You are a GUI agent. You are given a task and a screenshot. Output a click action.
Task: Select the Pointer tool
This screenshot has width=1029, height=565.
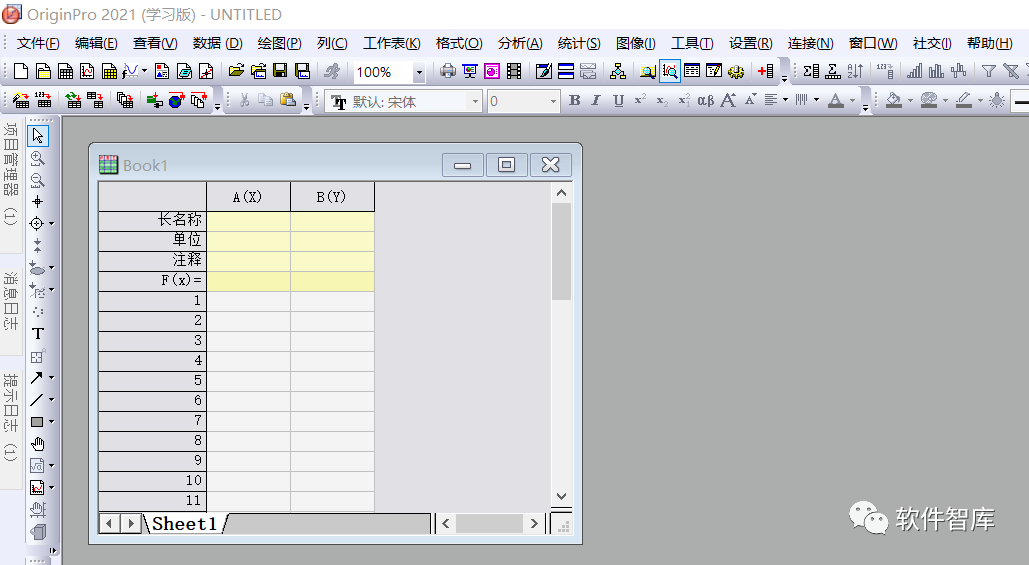pyautogui.click(x=37, y=136)
